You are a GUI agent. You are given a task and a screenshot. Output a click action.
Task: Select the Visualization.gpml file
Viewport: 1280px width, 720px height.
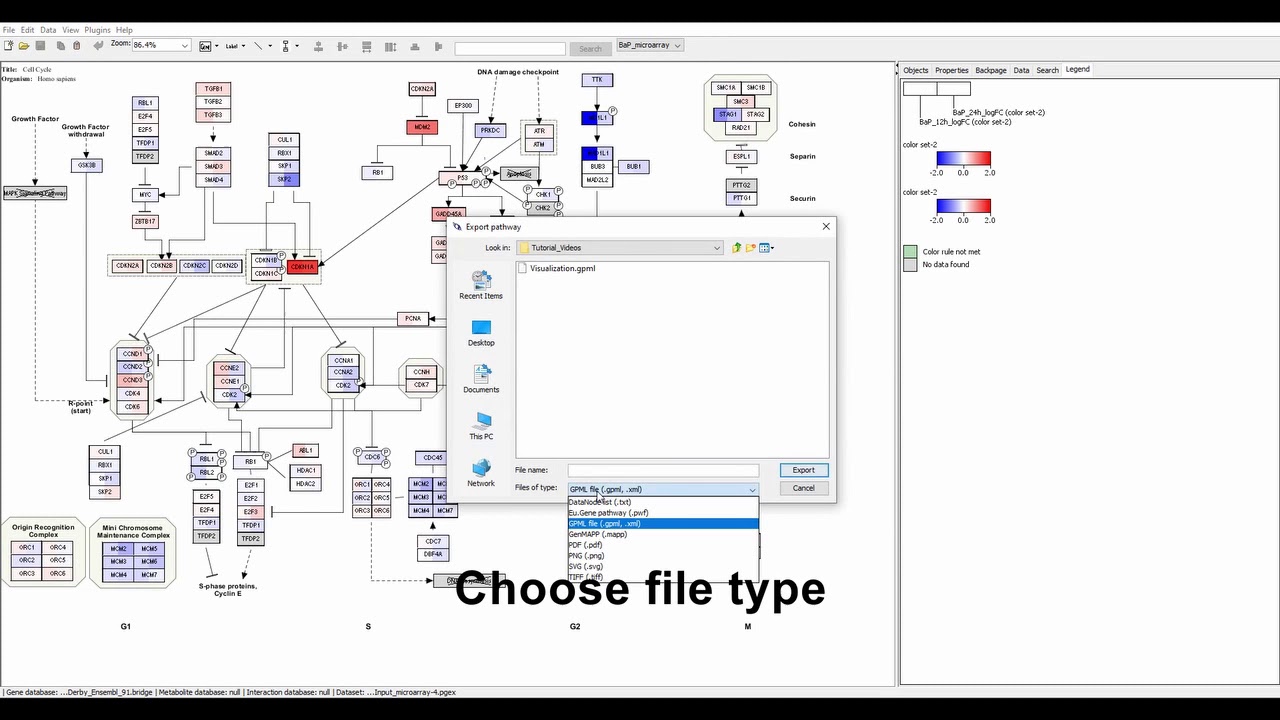pos(556,269)
